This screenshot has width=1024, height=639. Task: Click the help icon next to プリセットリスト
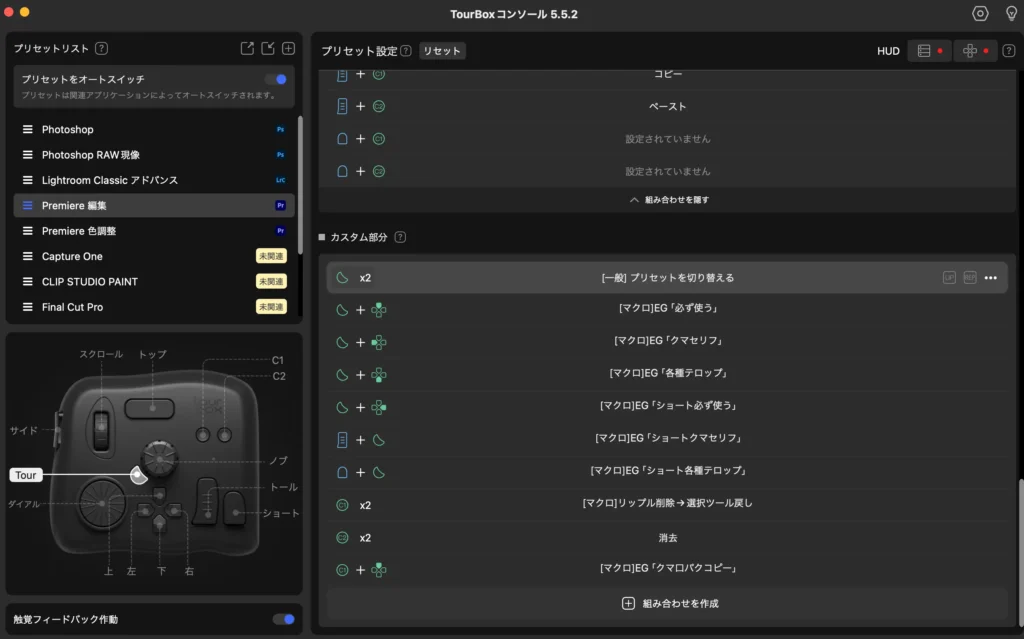click(102, 48)
